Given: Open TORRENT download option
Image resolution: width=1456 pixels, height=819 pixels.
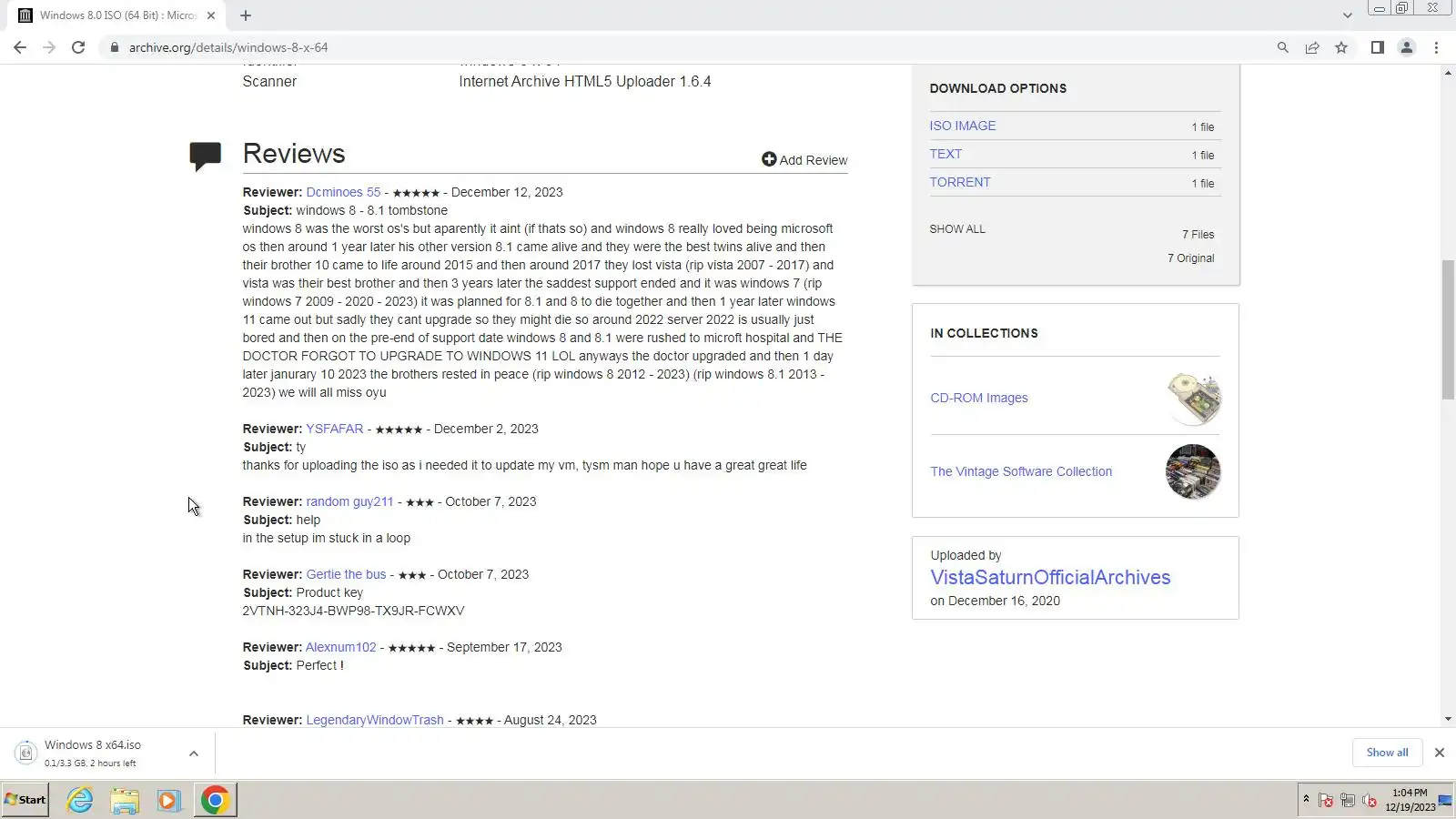Looking at the screenshot, I should [960, 182].
